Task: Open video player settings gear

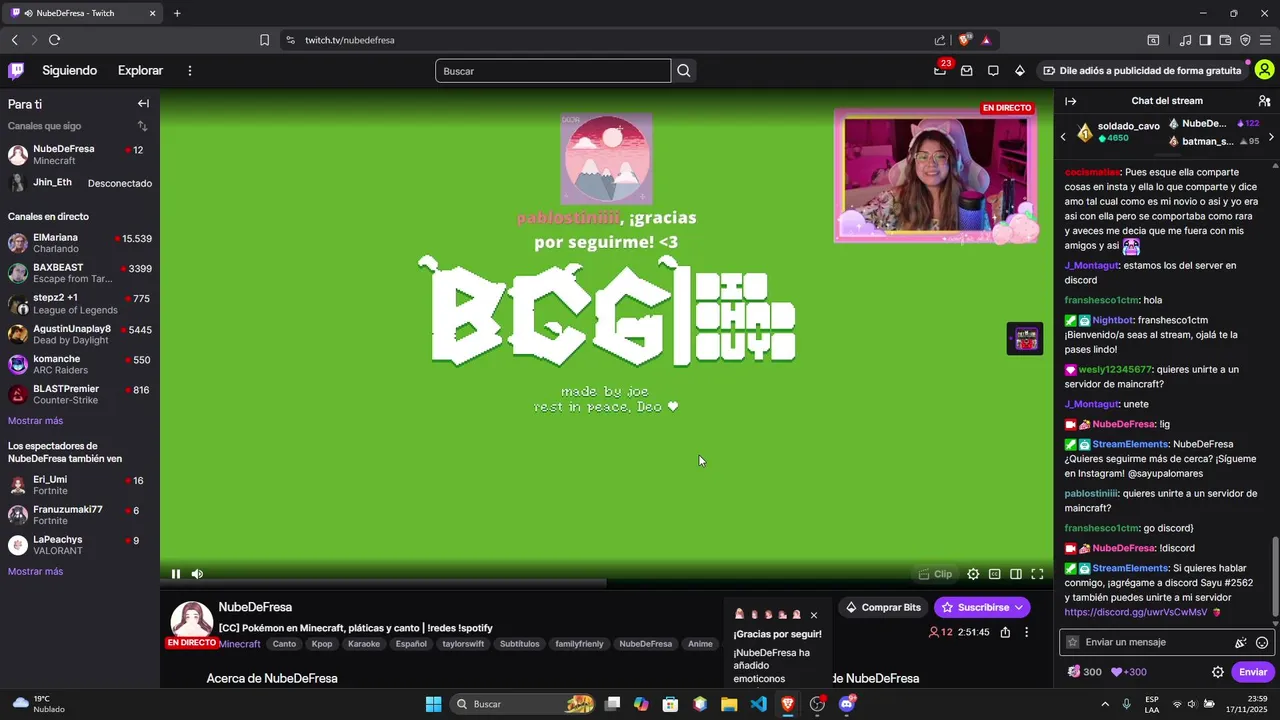Action: click(x=973, y=574)
